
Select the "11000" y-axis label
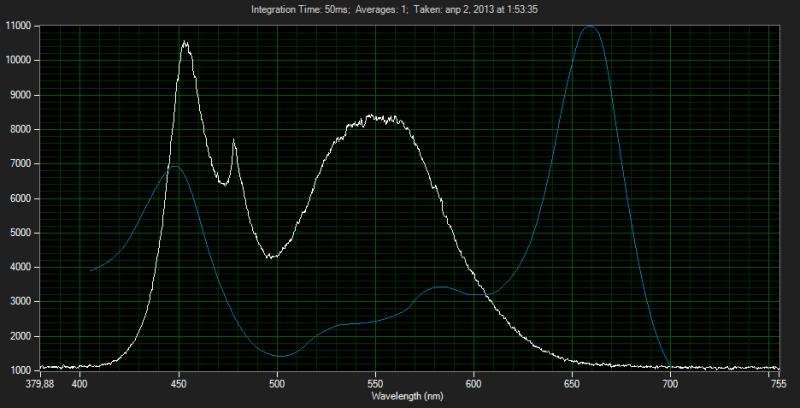pyautogui.click(x=19, y=26)
